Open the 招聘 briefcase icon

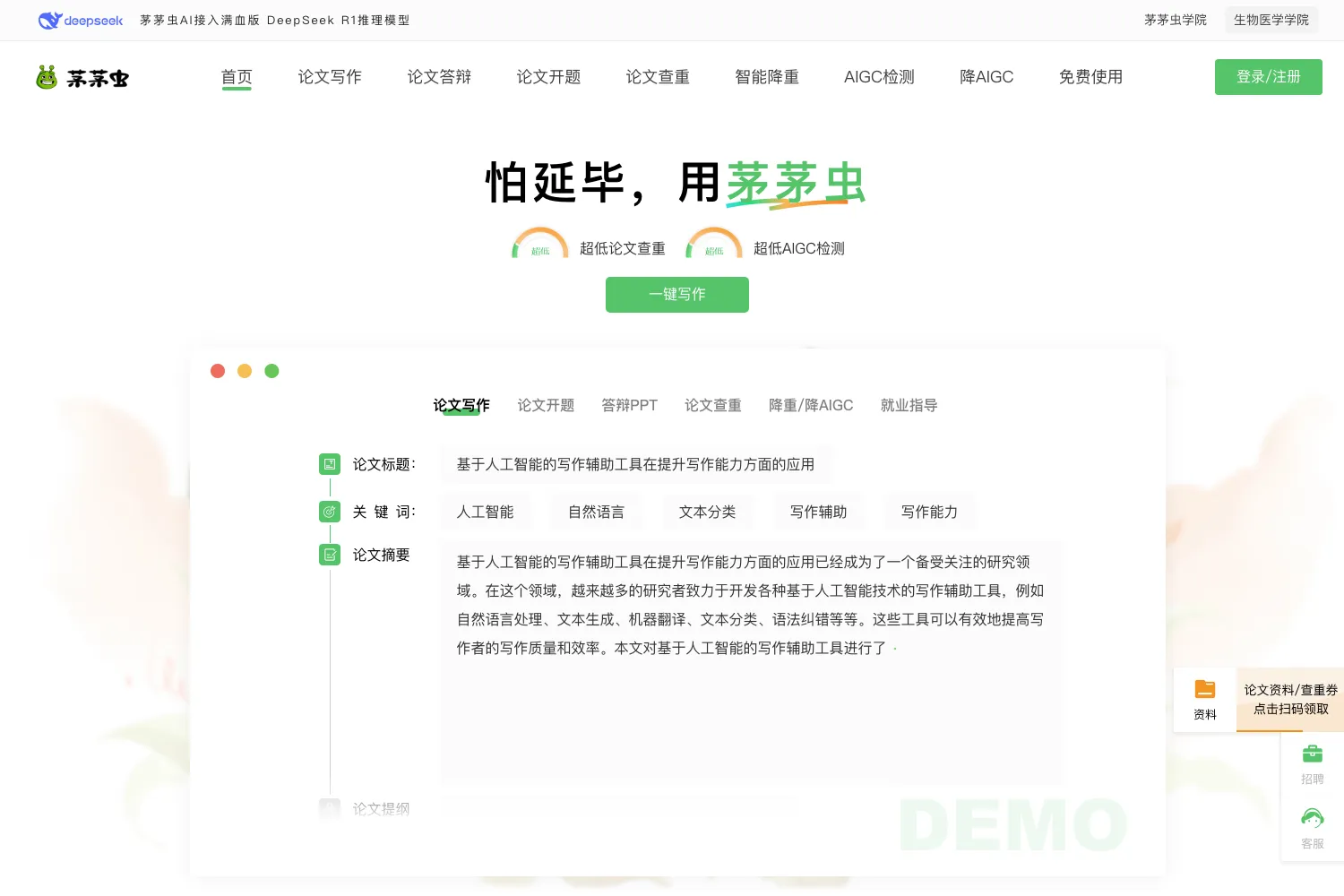pyautogui.click(x=1313, y=754)
